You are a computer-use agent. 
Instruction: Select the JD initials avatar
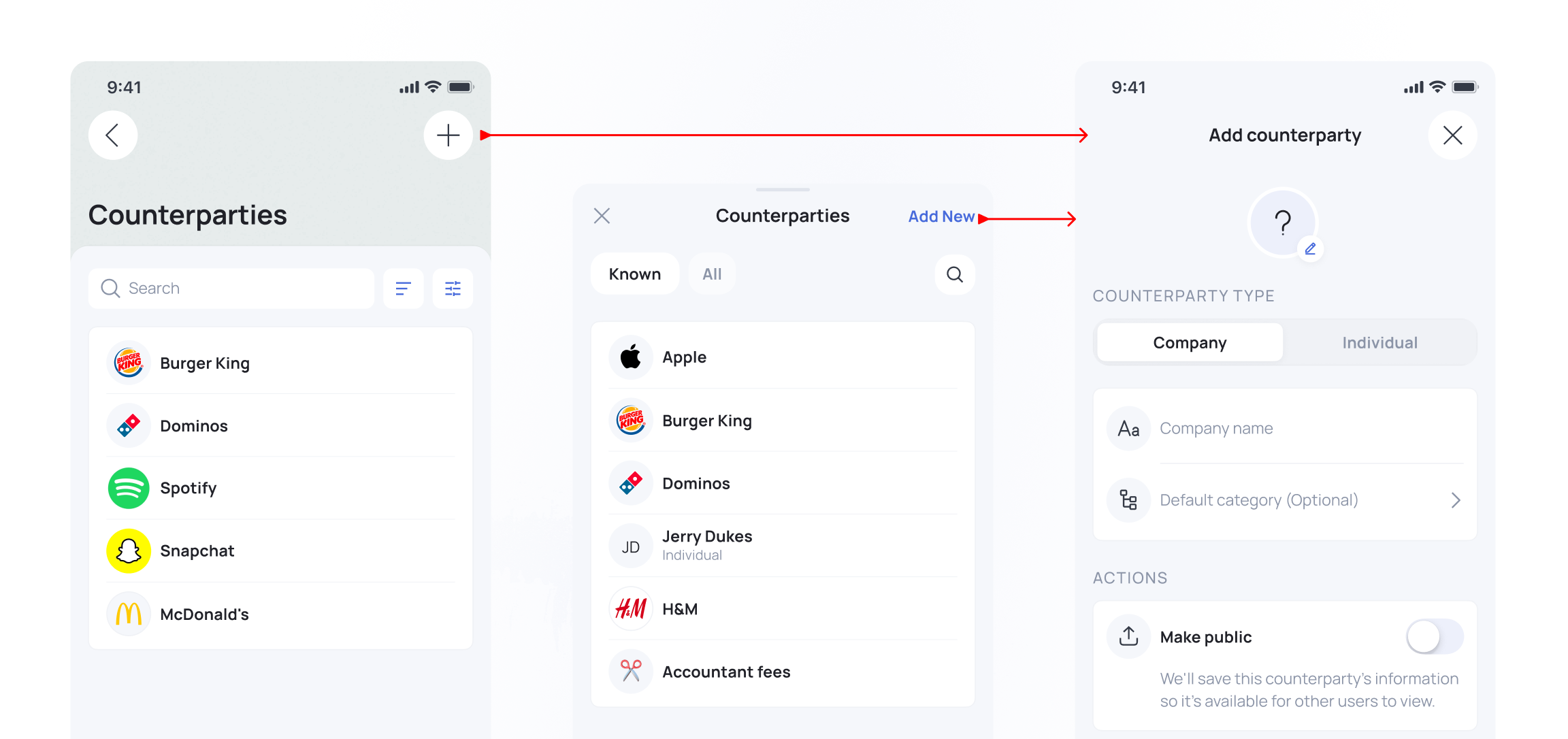631,546
